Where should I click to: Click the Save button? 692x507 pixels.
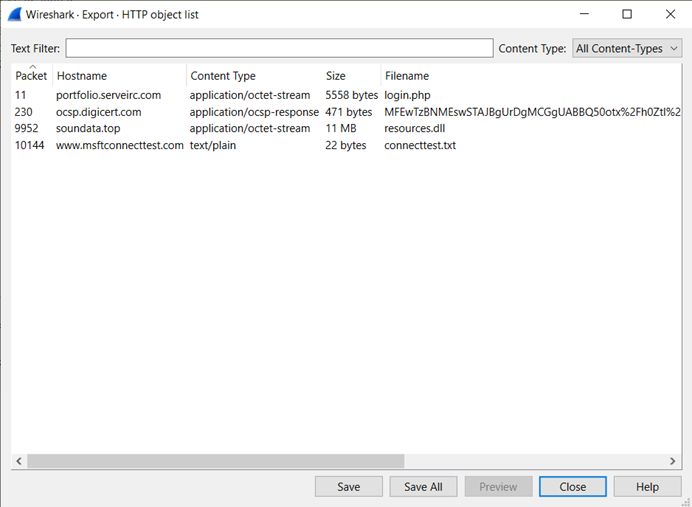(349, 487)
